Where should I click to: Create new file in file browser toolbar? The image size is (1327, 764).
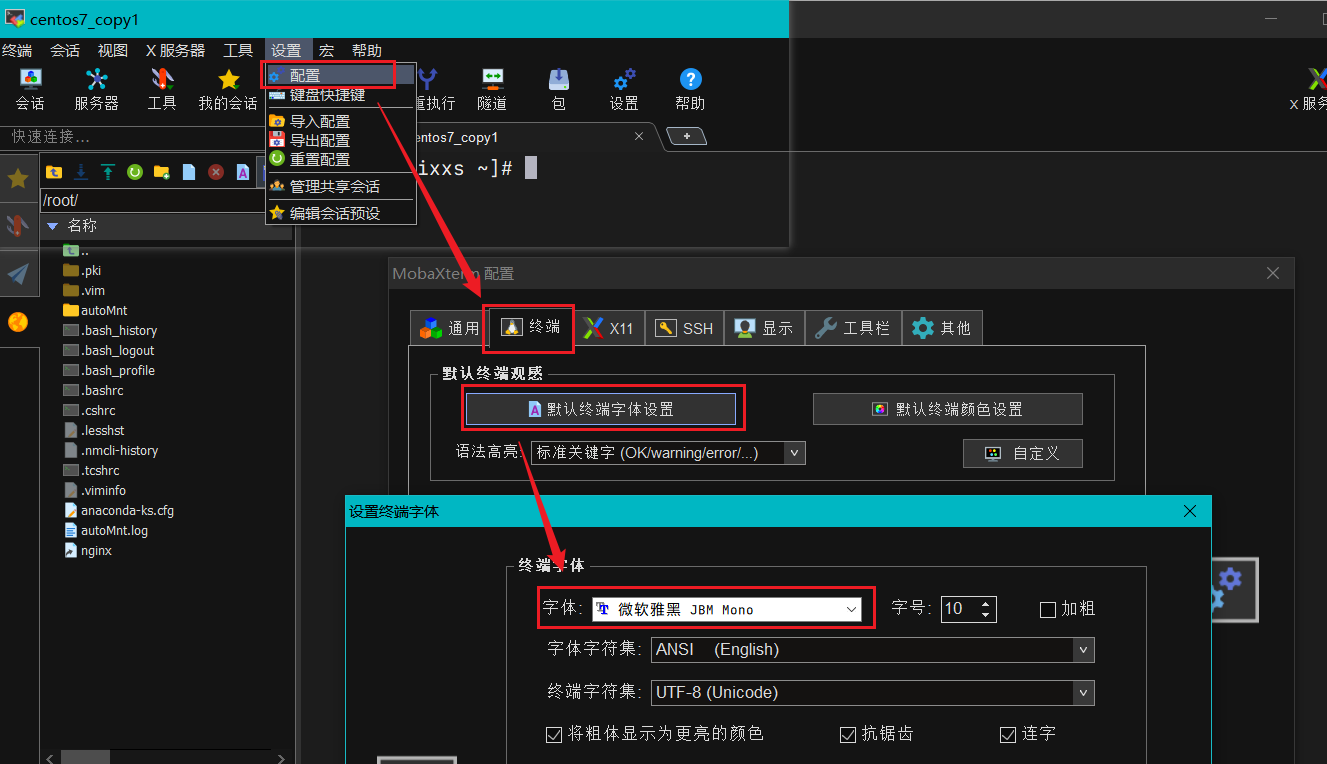(189, 172)
